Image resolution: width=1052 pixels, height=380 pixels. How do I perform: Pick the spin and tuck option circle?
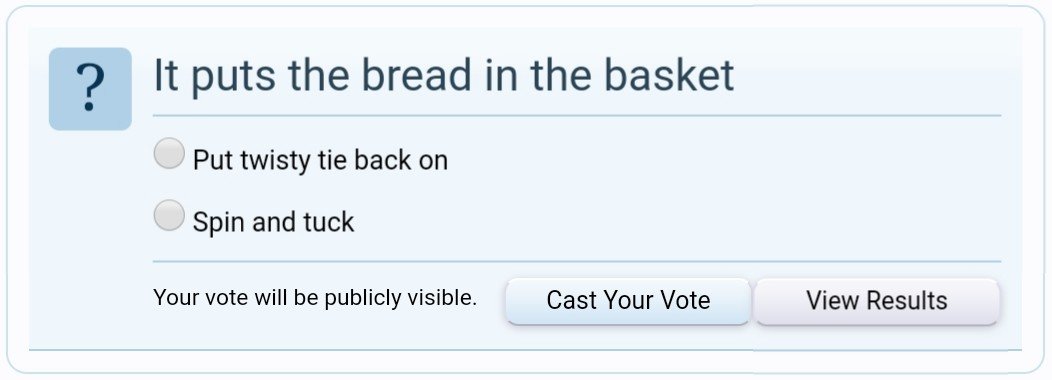click(169, 215)
